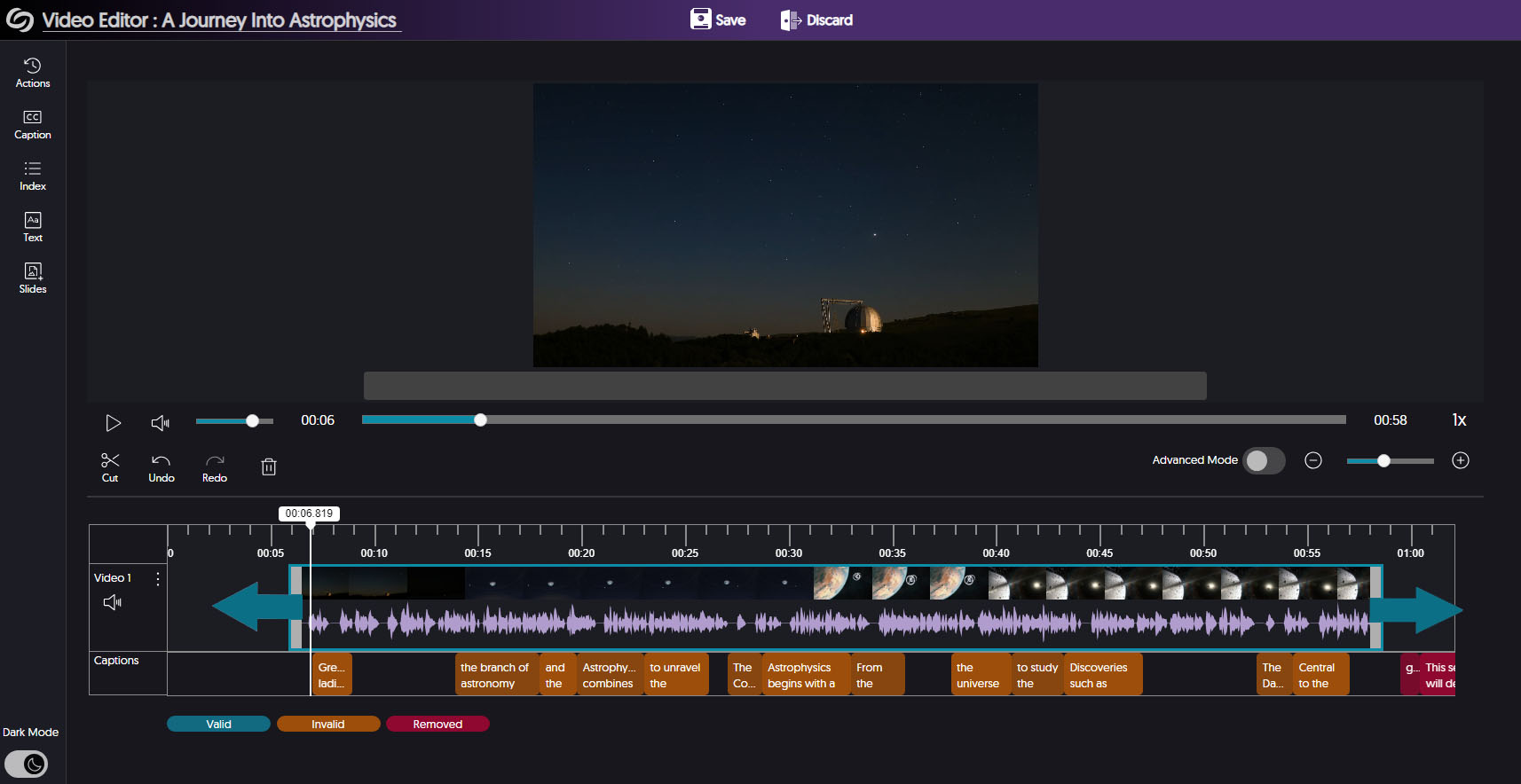Undo the last edit
This screenshot has height=784, width=1521.
click(x=162, y=467)
